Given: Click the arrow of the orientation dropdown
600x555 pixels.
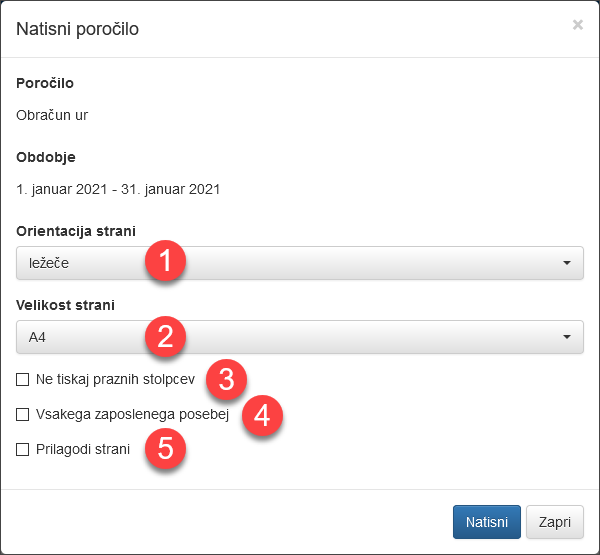Looking at the screenshot, I should click(x=566, y=263).
